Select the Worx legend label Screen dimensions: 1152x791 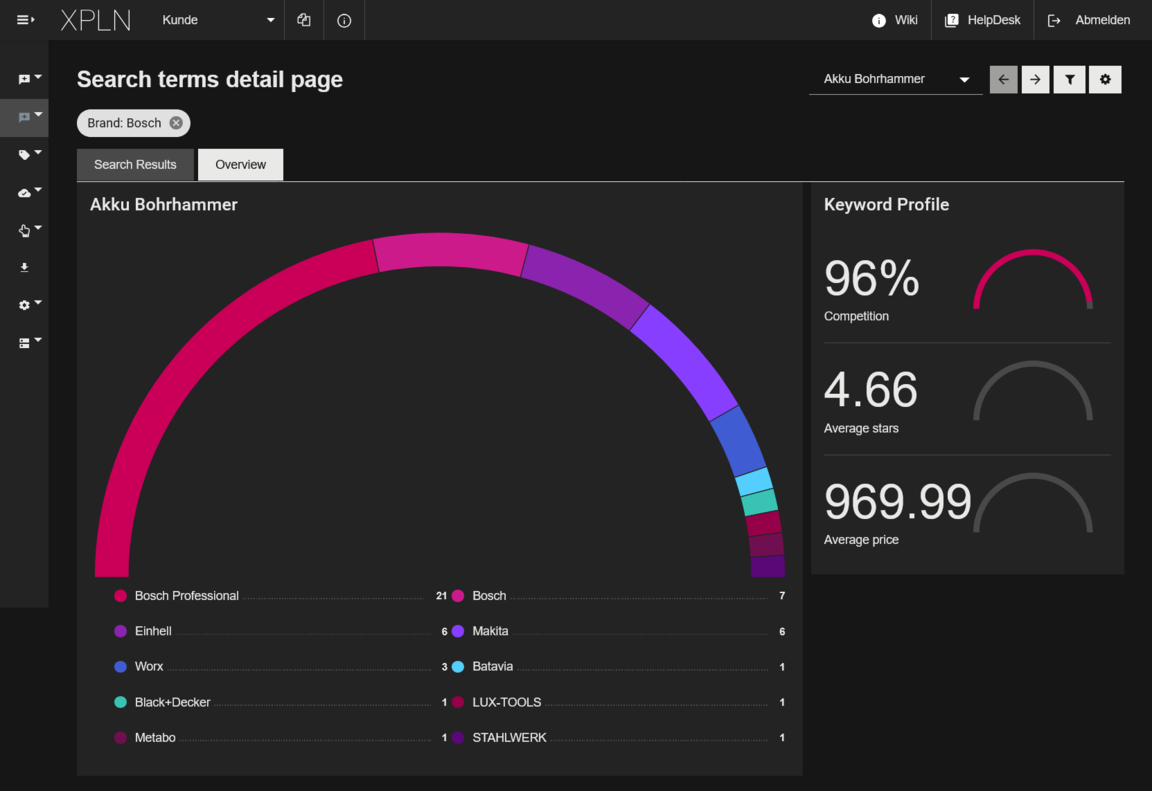[x=149, y=667]
